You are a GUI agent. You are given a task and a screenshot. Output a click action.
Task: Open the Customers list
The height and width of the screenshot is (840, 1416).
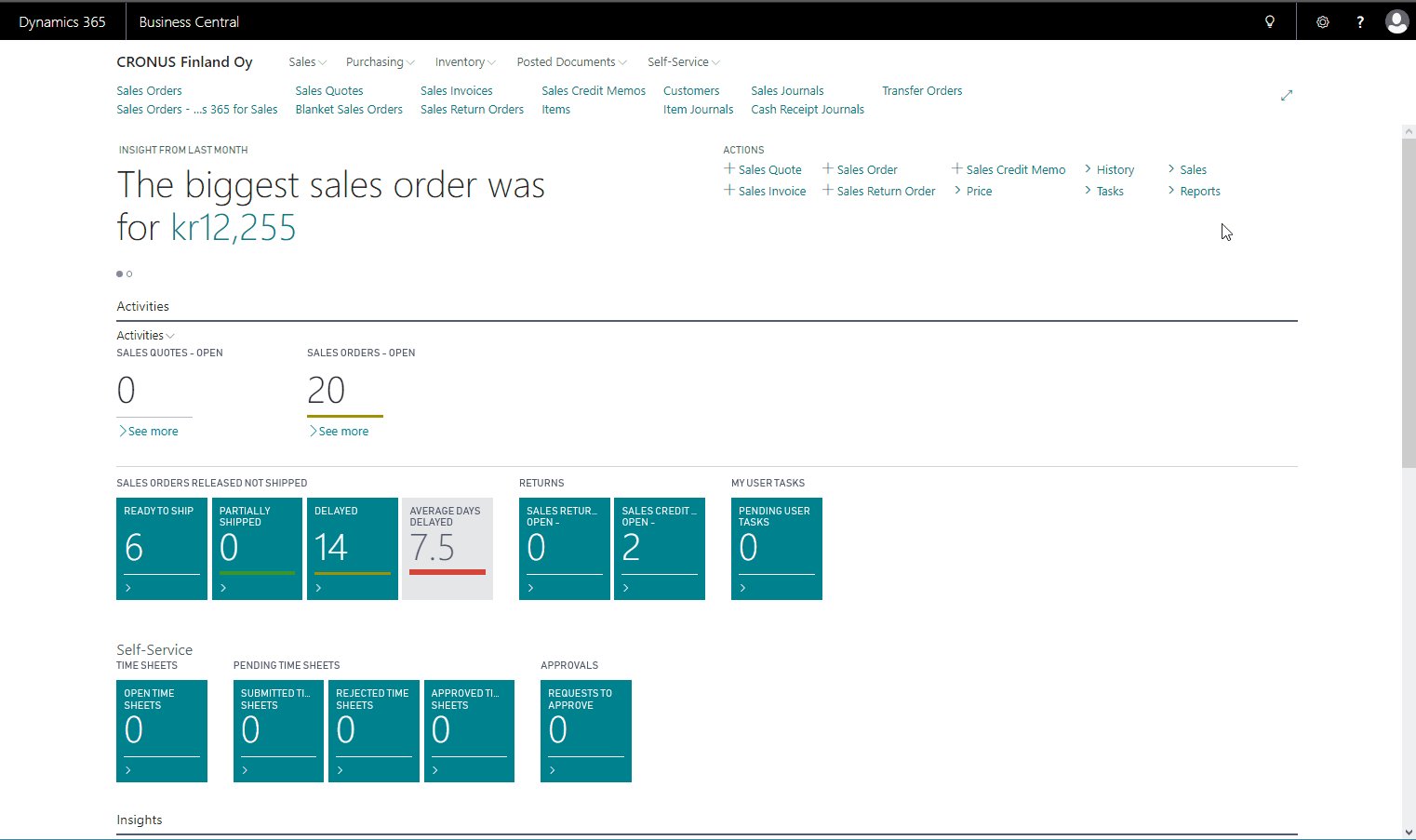pos(691,90)
